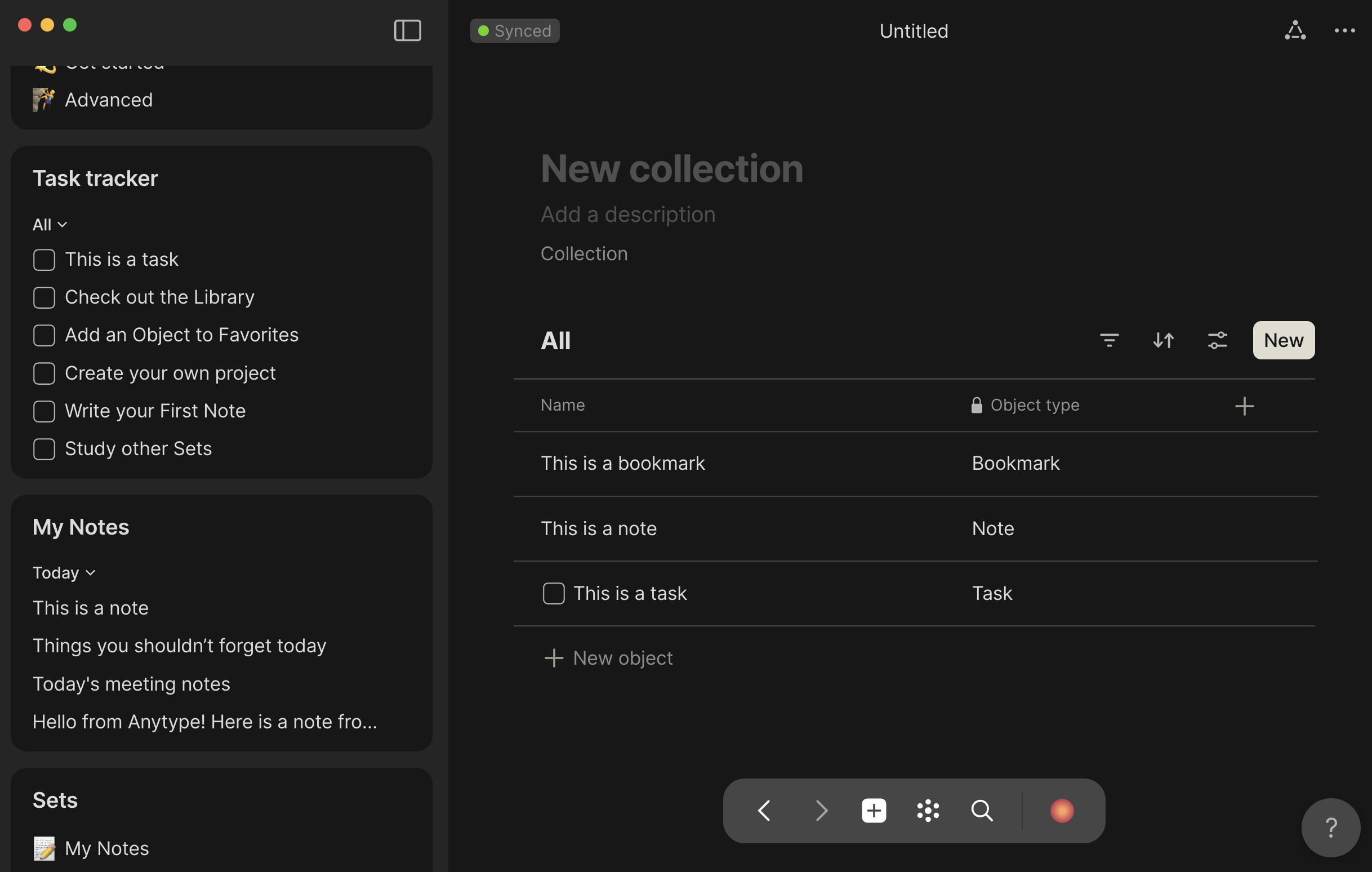
Task: Click the New button
Action: pos(1283,340)
